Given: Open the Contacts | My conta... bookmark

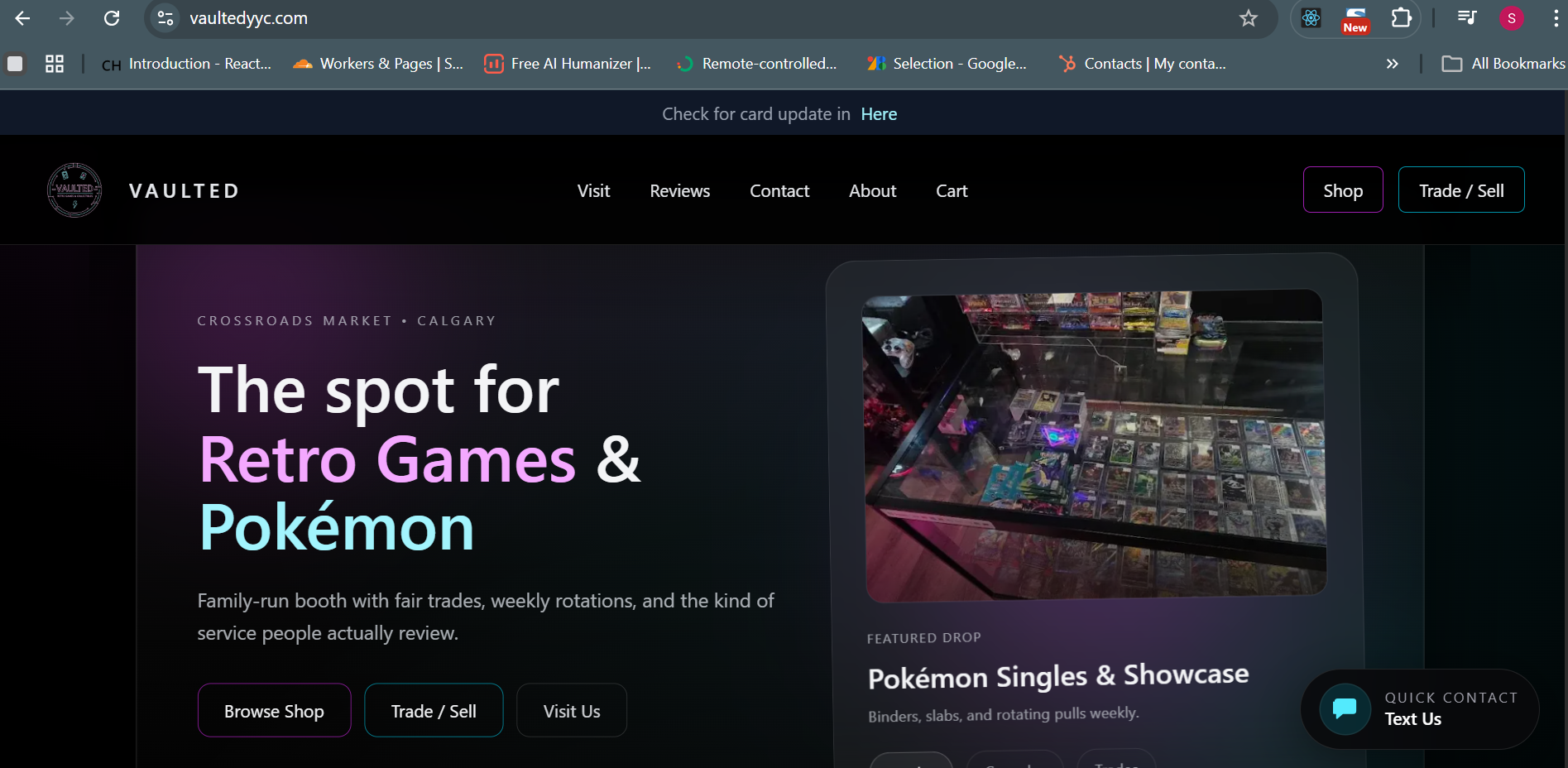Looking at the screenshot, I should click(1142, 64).
